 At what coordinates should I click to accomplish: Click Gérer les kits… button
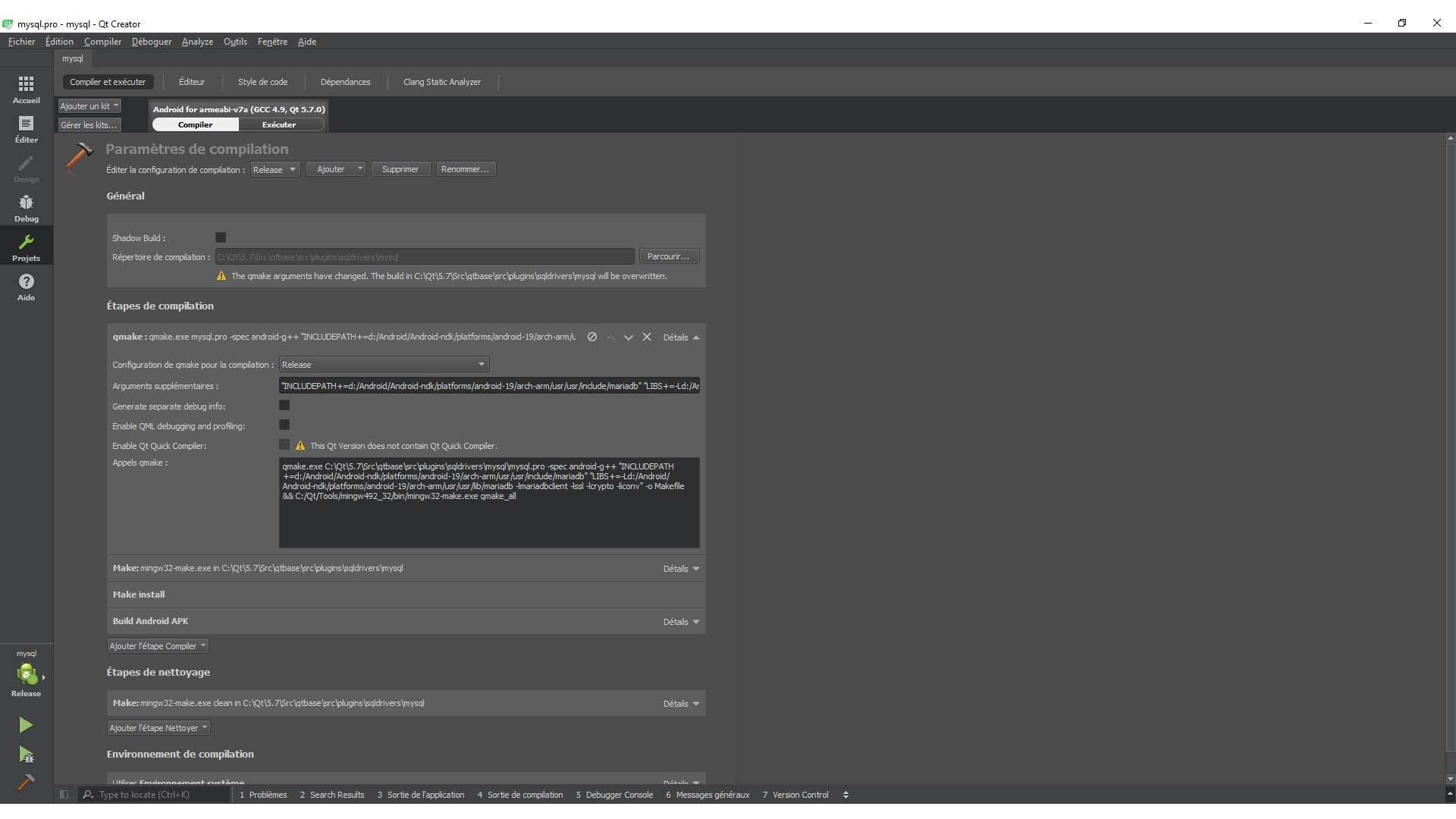coord(89,125)
